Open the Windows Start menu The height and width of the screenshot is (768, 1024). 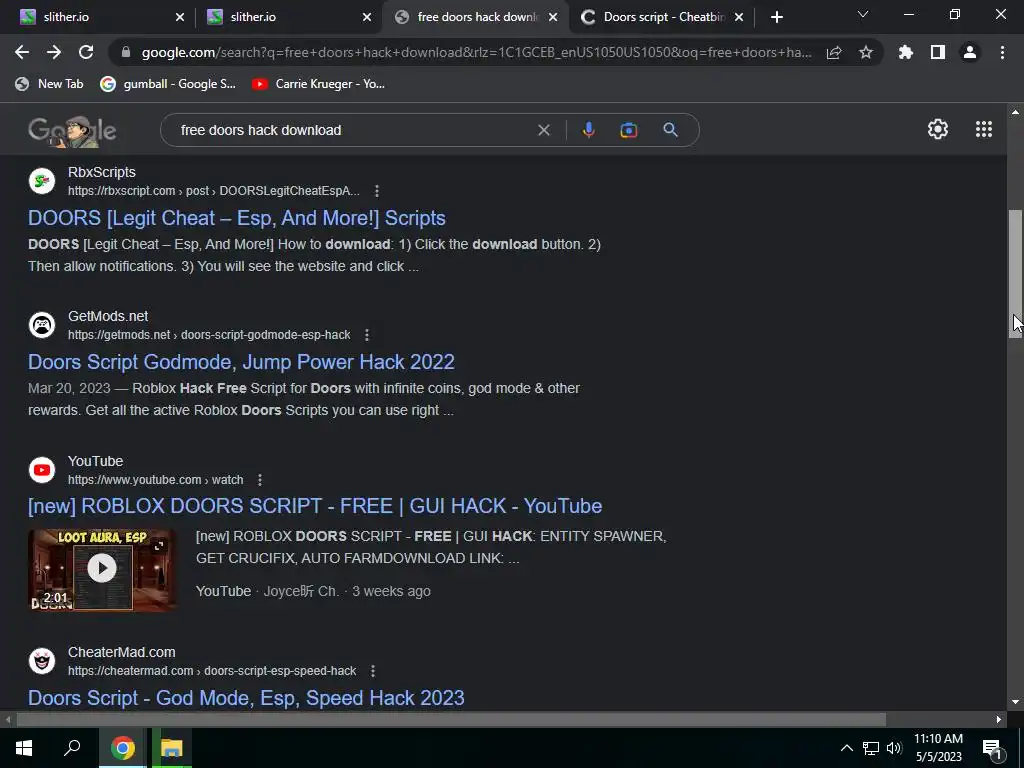24,748
